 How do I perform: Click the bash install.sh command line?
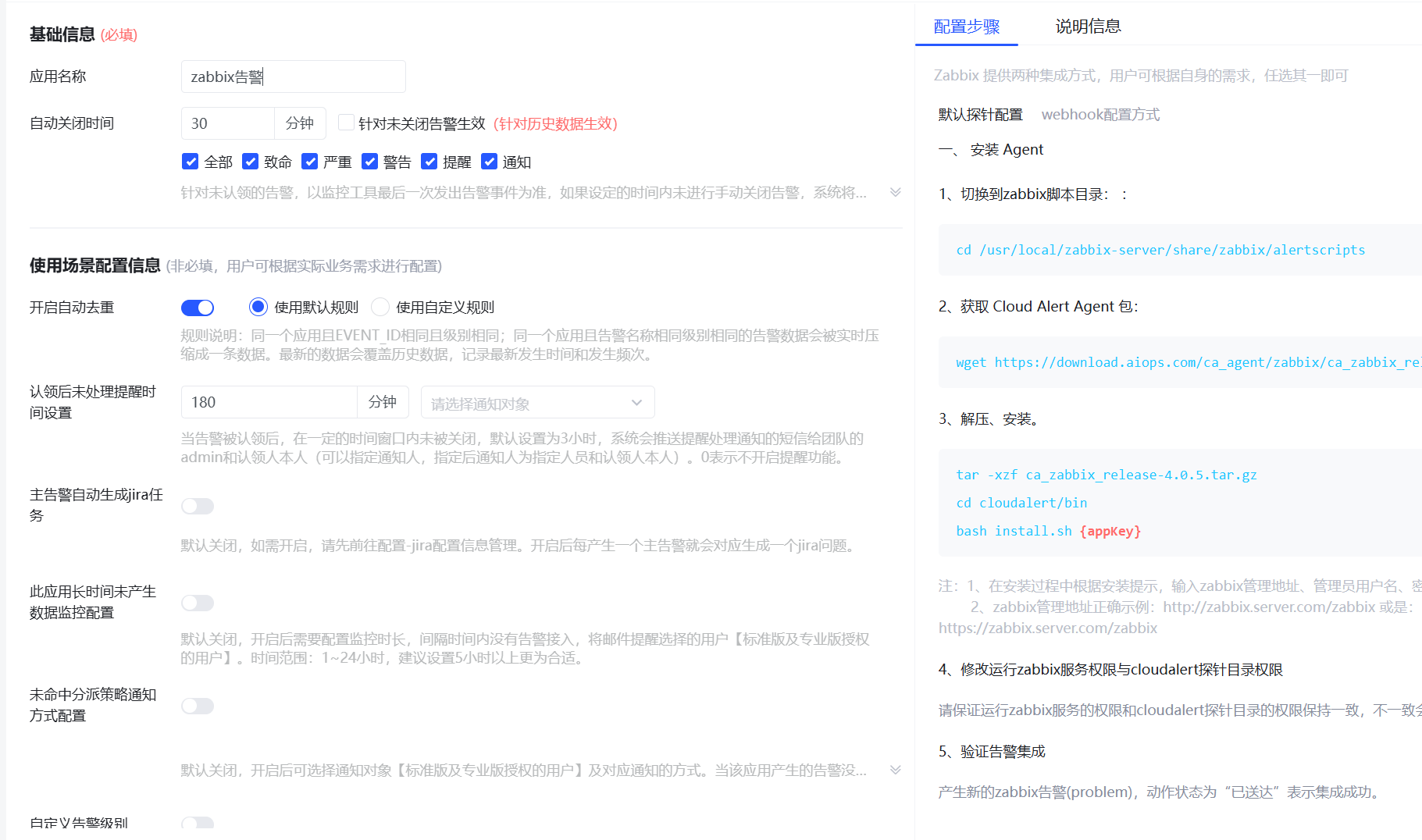tap(1049, 531)
